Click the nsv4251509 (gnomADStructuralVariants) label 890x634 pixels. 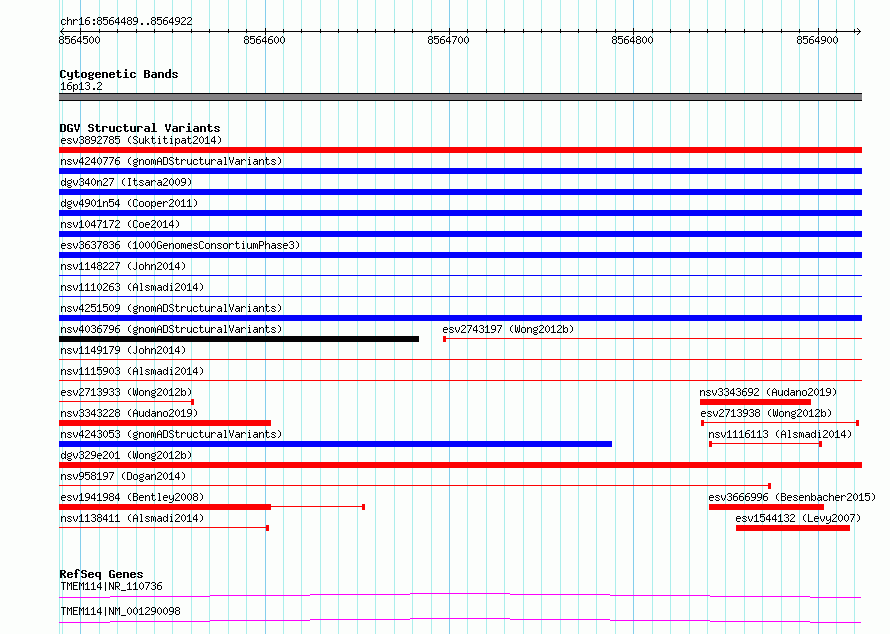tap(171, 308)
